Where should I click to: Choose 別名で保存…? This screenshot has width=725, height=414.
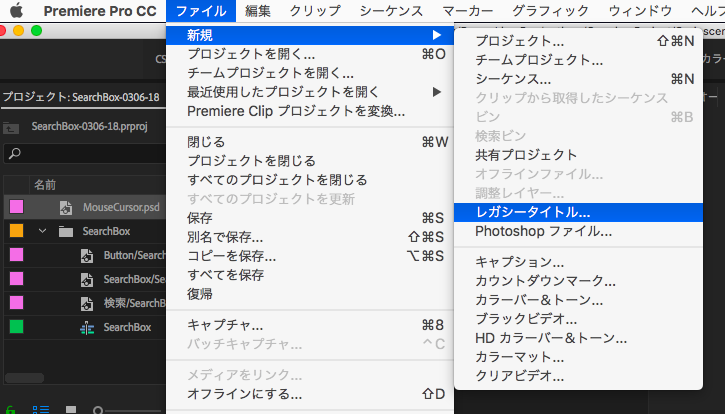(310, 237)
